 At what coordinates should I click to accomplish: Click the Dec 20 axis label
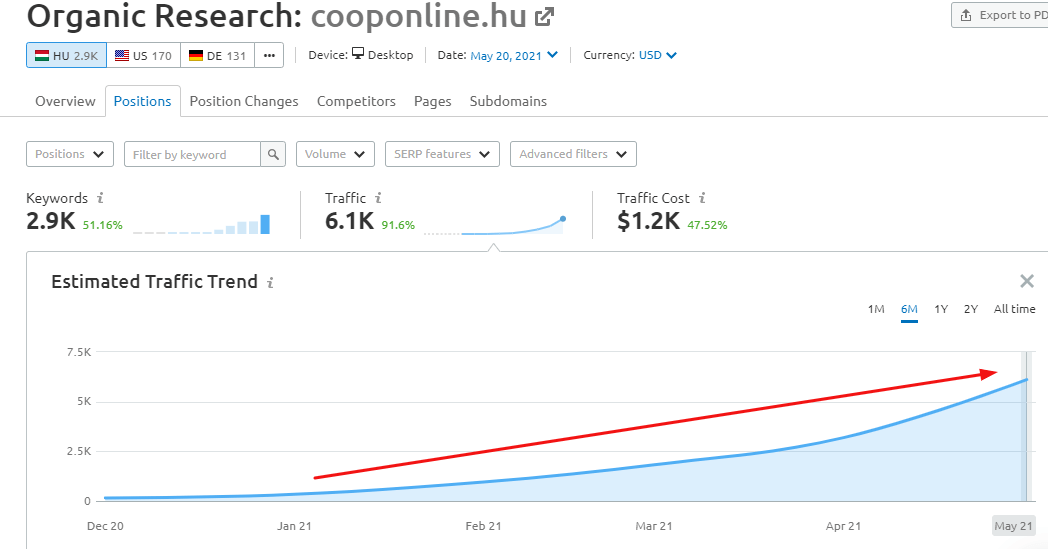tap(105, 526)
